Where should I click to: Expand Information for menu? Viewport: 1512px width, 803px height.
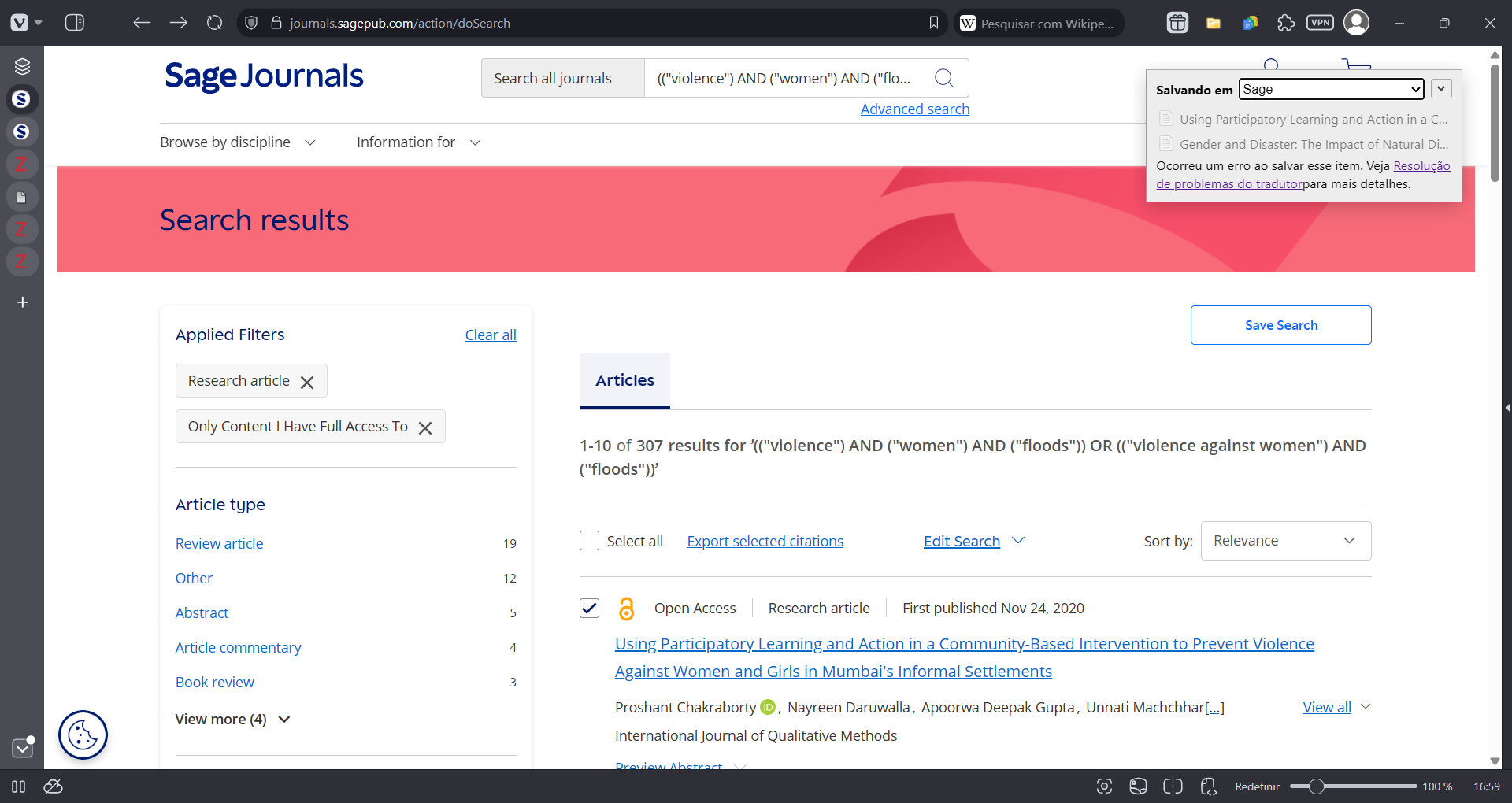click(418, 142)
